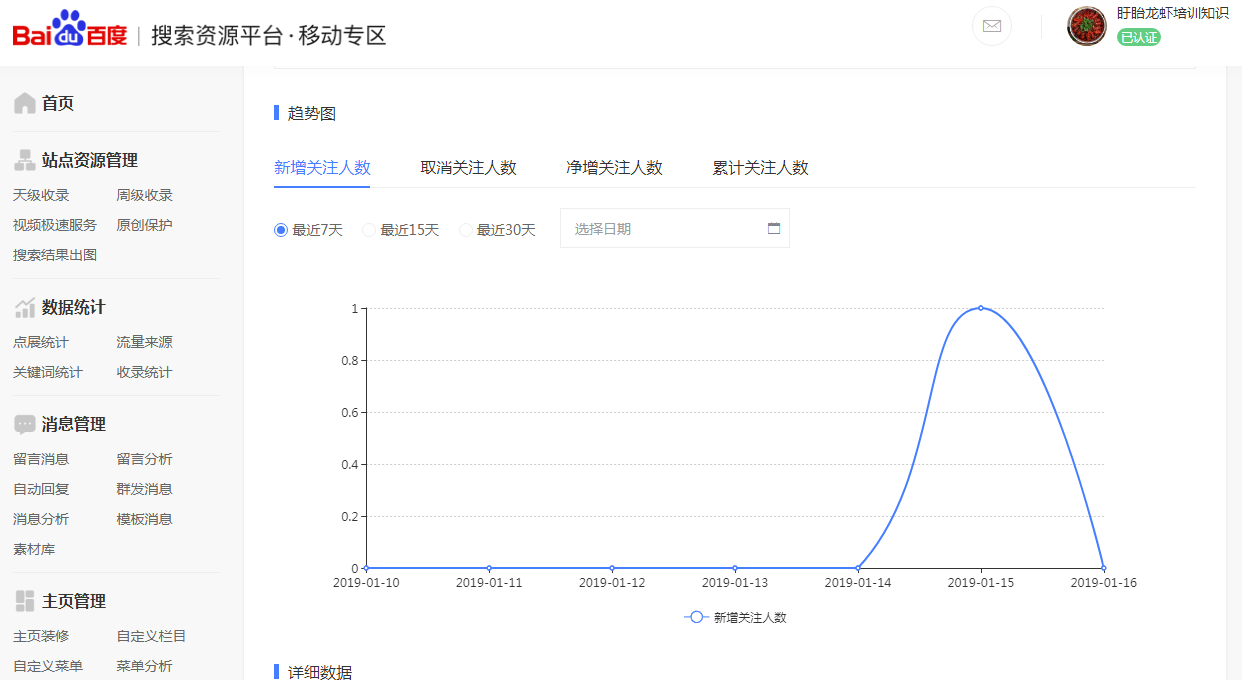Click the 详细数据 section title
The image size is (1242, 680).
tap(320, 672)
